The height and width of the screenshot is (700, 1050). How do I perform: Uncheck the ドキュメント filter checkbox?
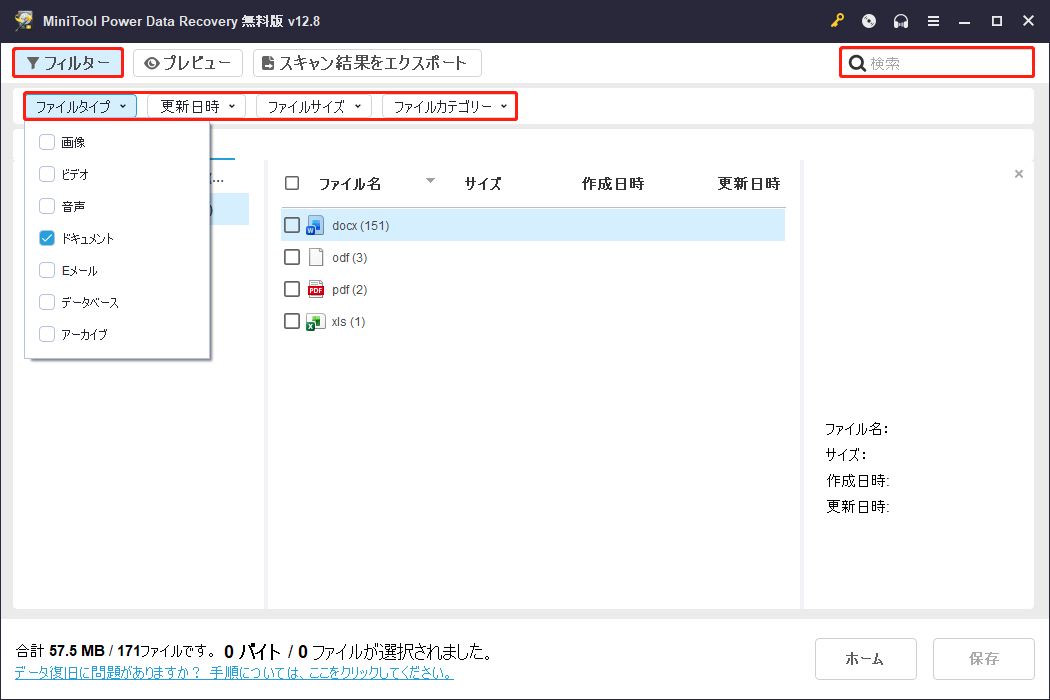[x=46, y=238]
